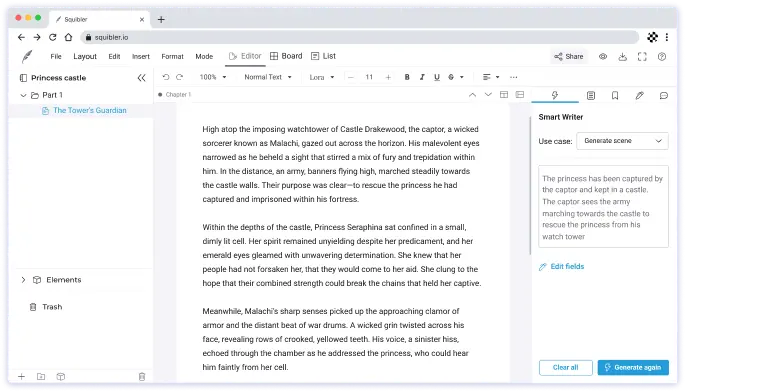Screen dimensions: 769x392
Task: Switch to the Board view tab
Action: click(x=286, y=56)
